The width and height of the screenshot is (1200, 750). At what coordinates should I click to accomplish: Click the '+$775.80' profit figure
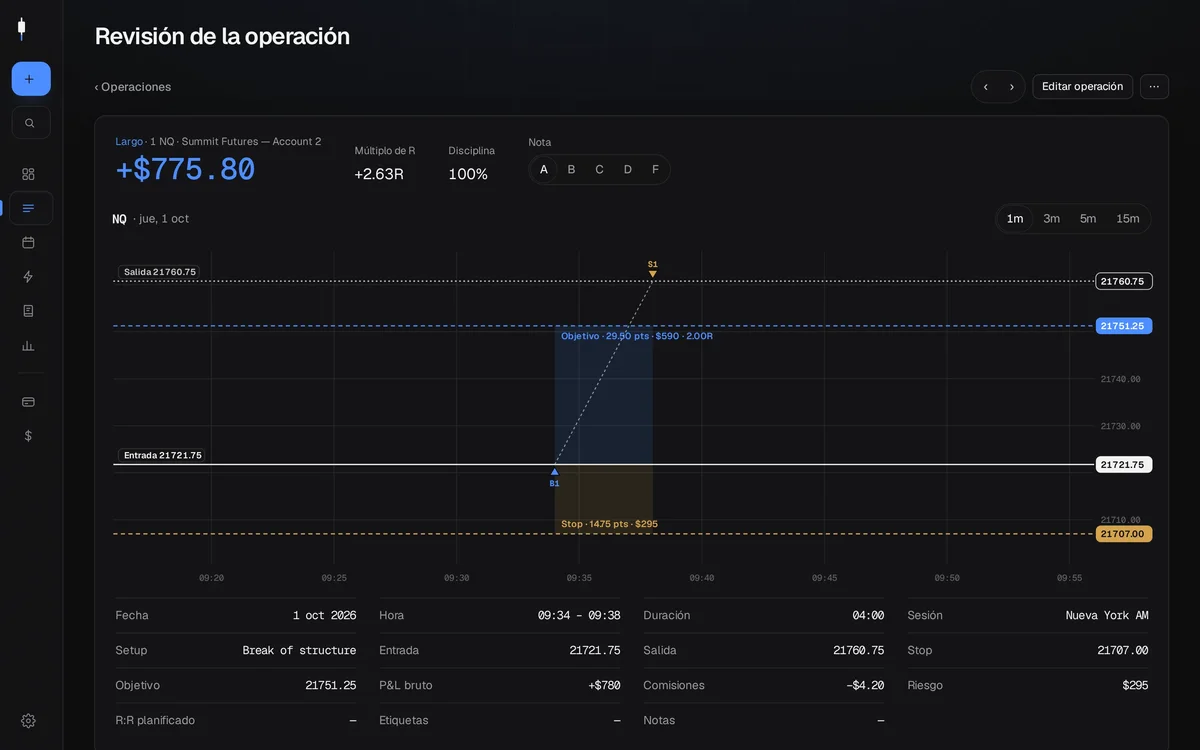click(185, 170)
